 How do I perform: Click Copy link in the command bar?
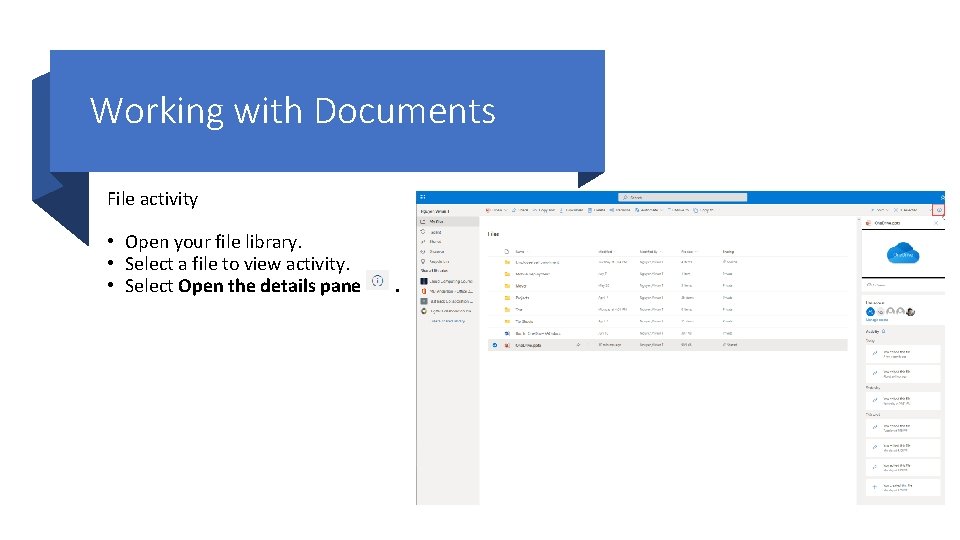544,210
